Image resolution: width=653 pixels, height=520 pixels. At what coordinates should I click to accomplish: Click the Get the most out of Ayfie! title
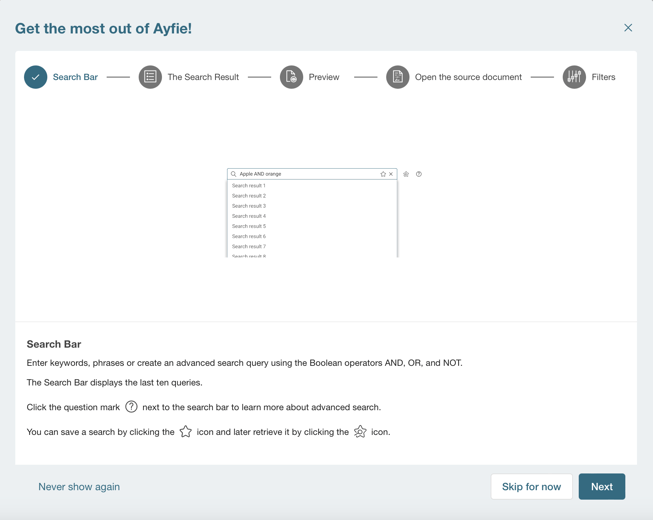(x=103, y=28)
